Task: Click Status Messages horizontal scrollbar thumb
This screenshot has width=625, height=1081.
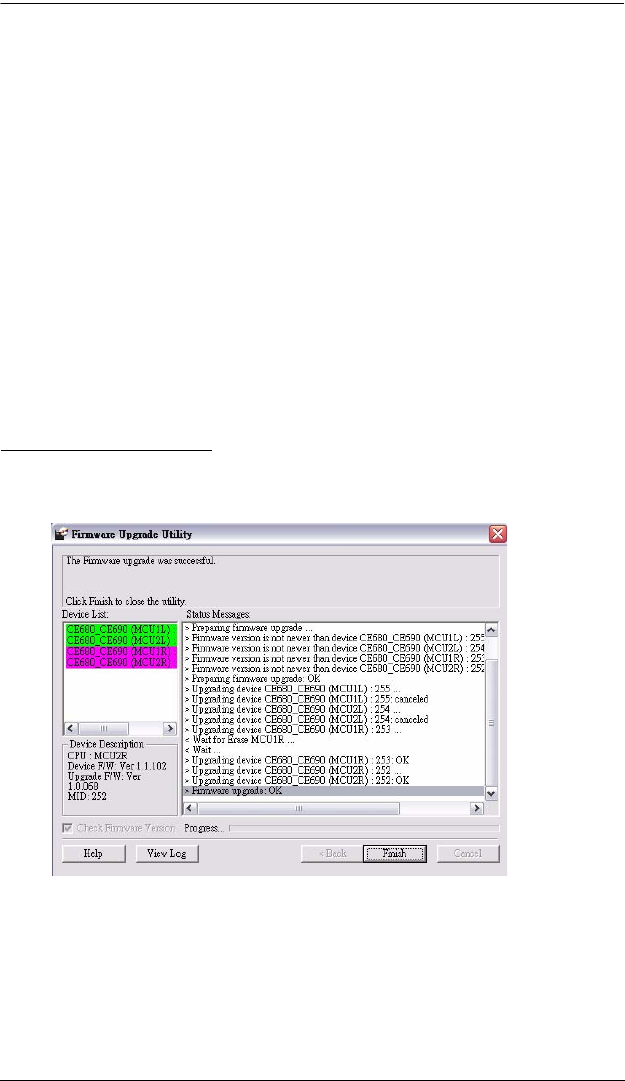Action: click(298, 808)
